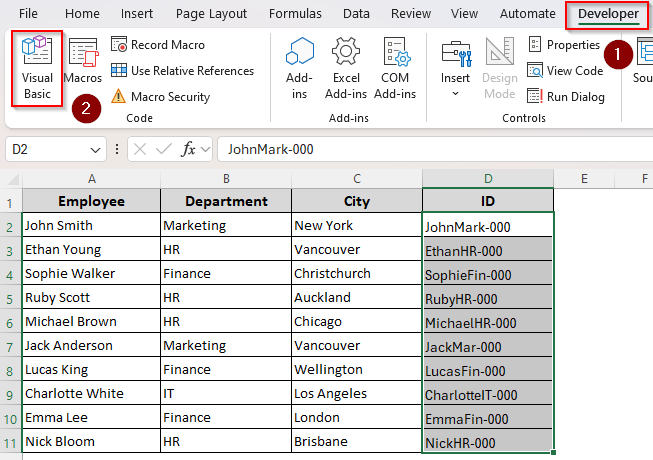Select cell containing Sophie Walker
This screenshot has width=653, height=460.
pyautogui.click(x=92, y=274)
